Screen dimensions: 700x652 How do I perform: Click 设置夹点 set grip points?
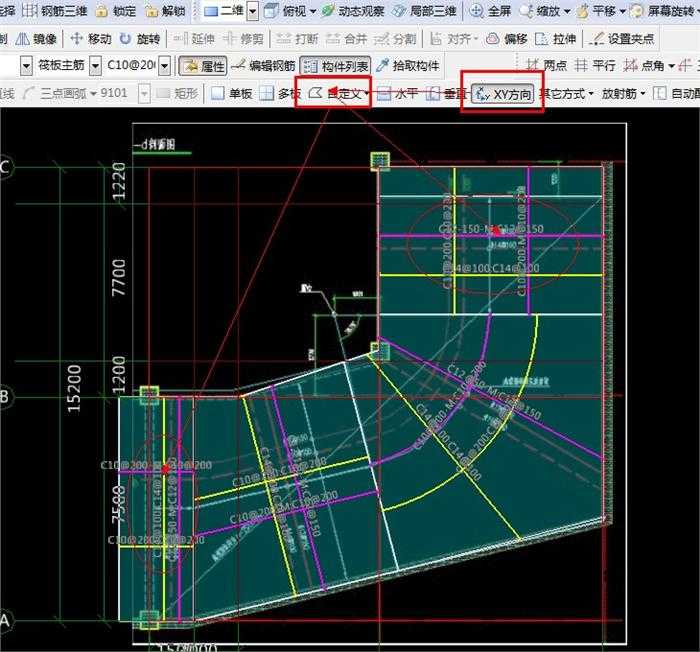pyautogui.click(x=621, y=39)
